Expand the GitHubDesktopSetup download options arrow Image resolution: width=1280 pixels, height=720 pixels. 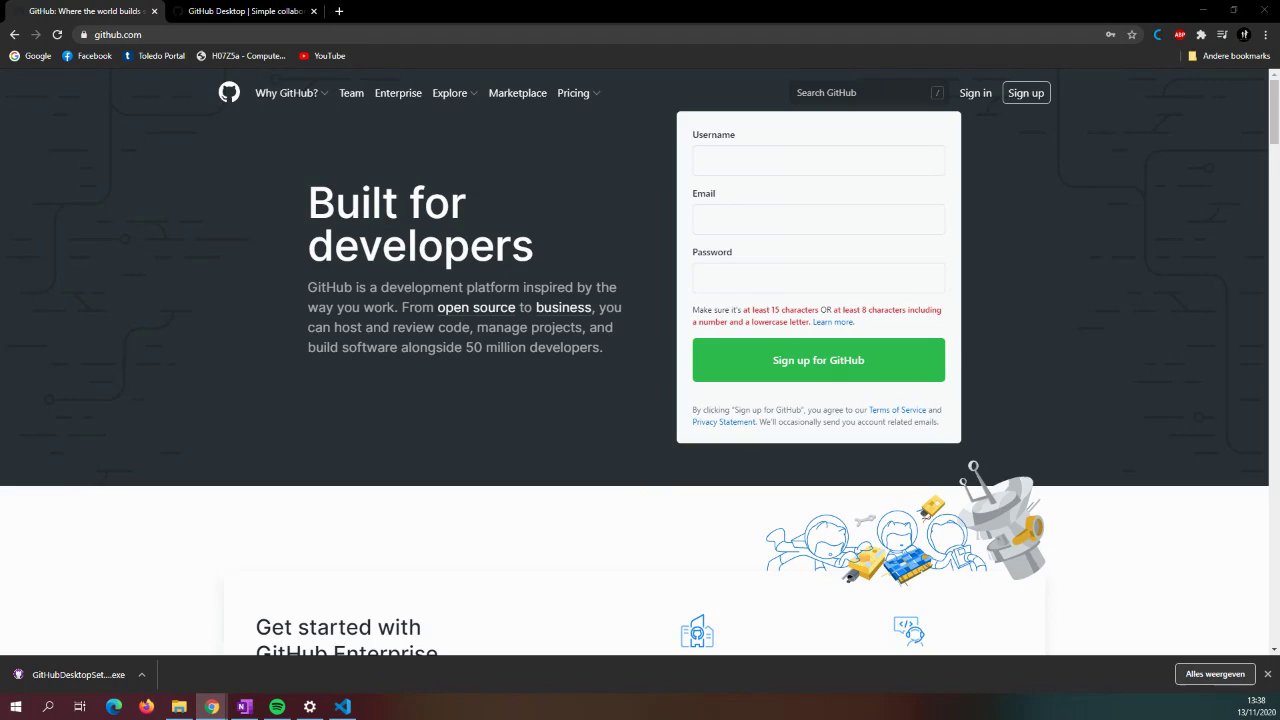[x=142, y=675]
